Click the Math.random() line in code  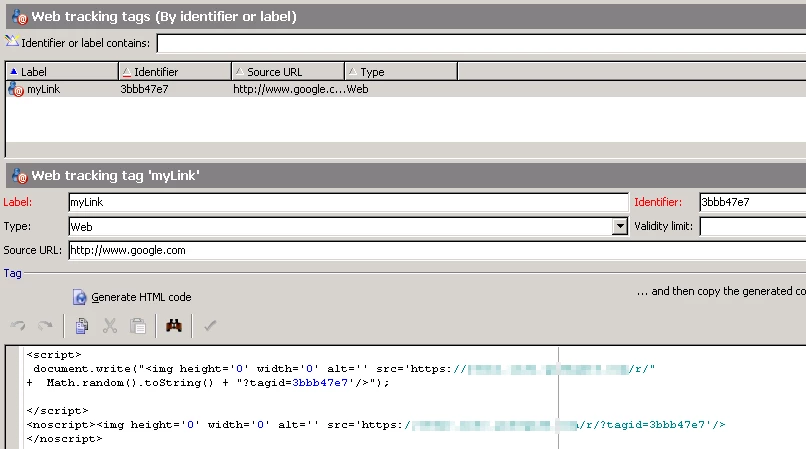pos(208,383)
